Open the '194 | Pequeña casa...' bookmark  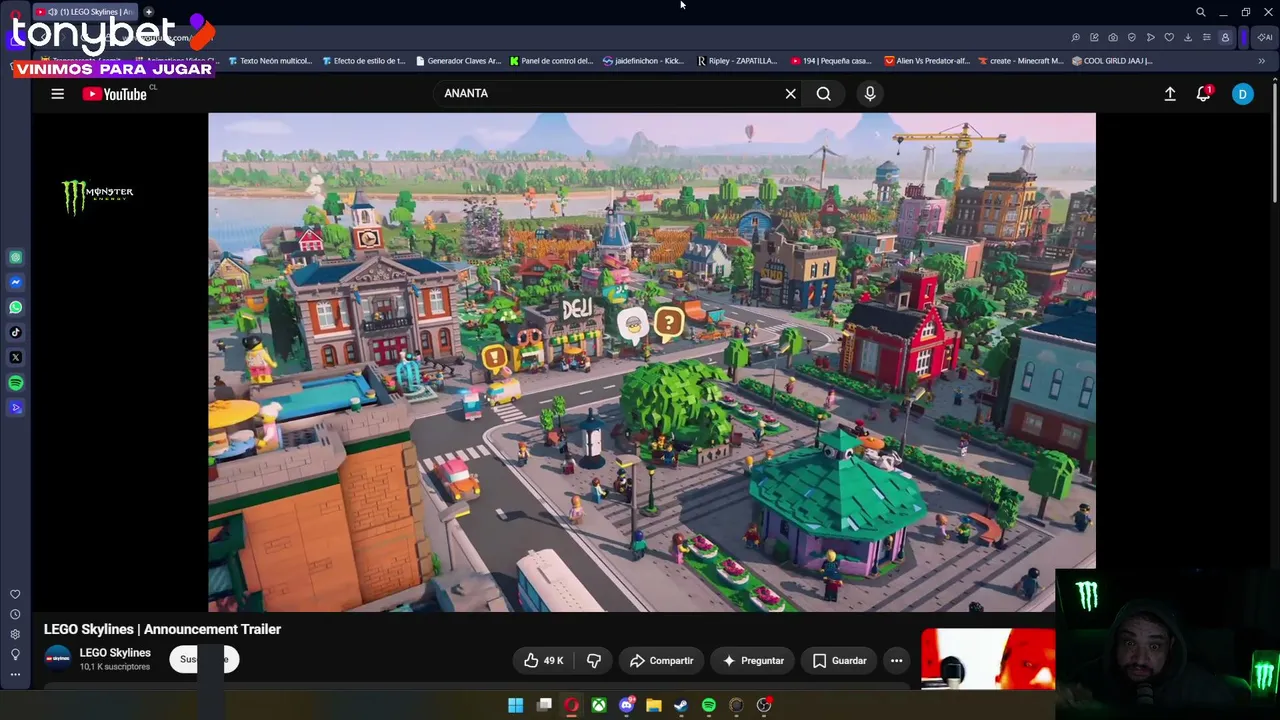click(832, 61)
